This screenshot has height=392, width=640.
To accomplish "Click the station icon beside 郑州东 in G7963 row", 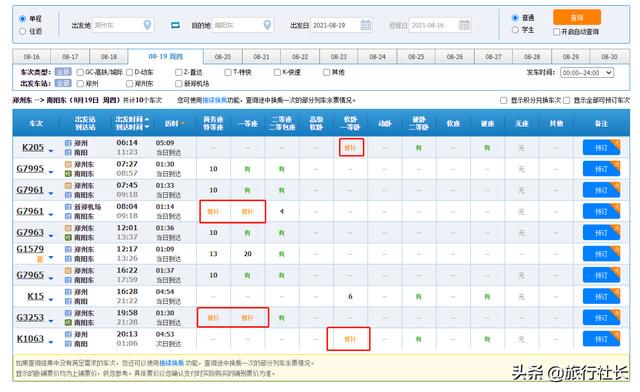I will pyautogui.click(x=68, y=228).
